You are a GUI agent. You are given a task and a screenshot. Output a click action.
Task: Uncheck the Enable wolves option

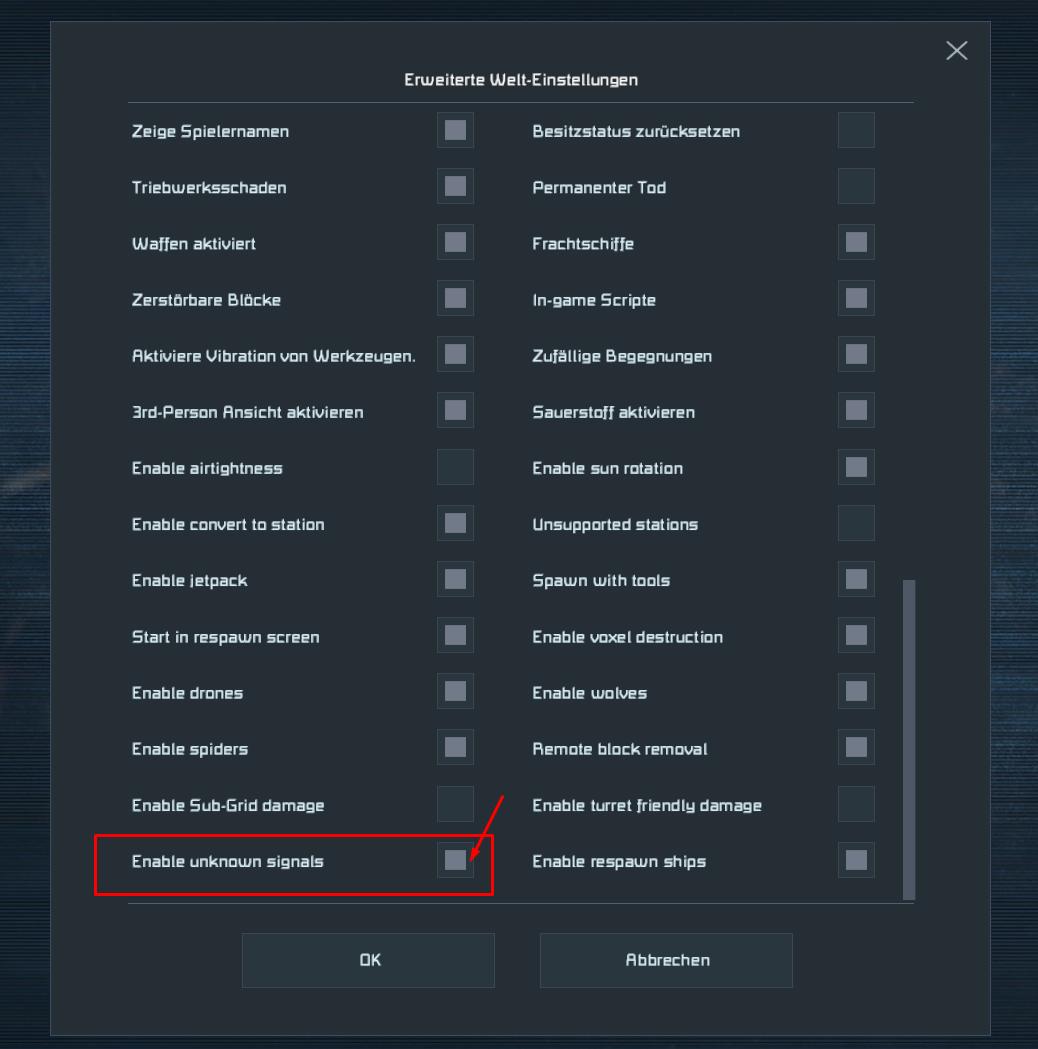[x=856, y=692]
